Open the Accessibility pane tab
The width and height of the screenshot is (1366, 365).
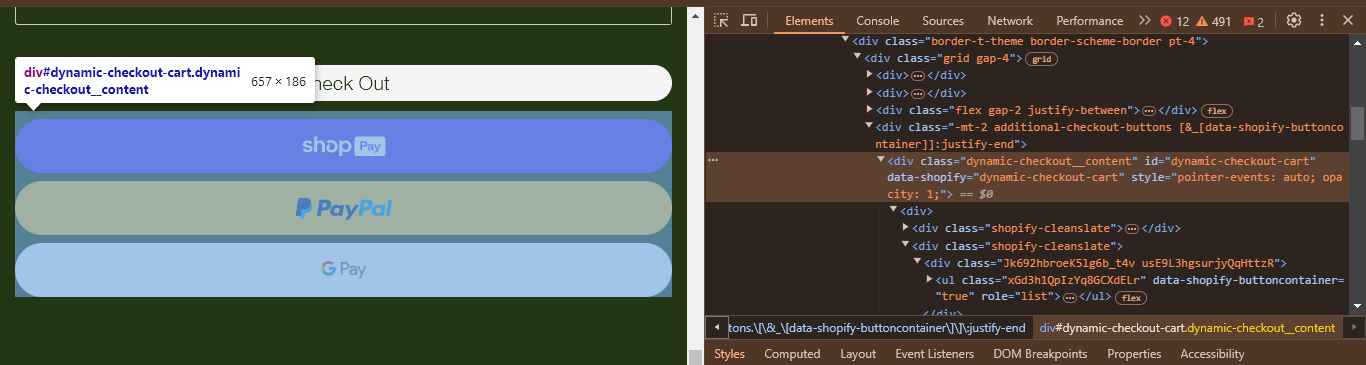[1212, 354]
